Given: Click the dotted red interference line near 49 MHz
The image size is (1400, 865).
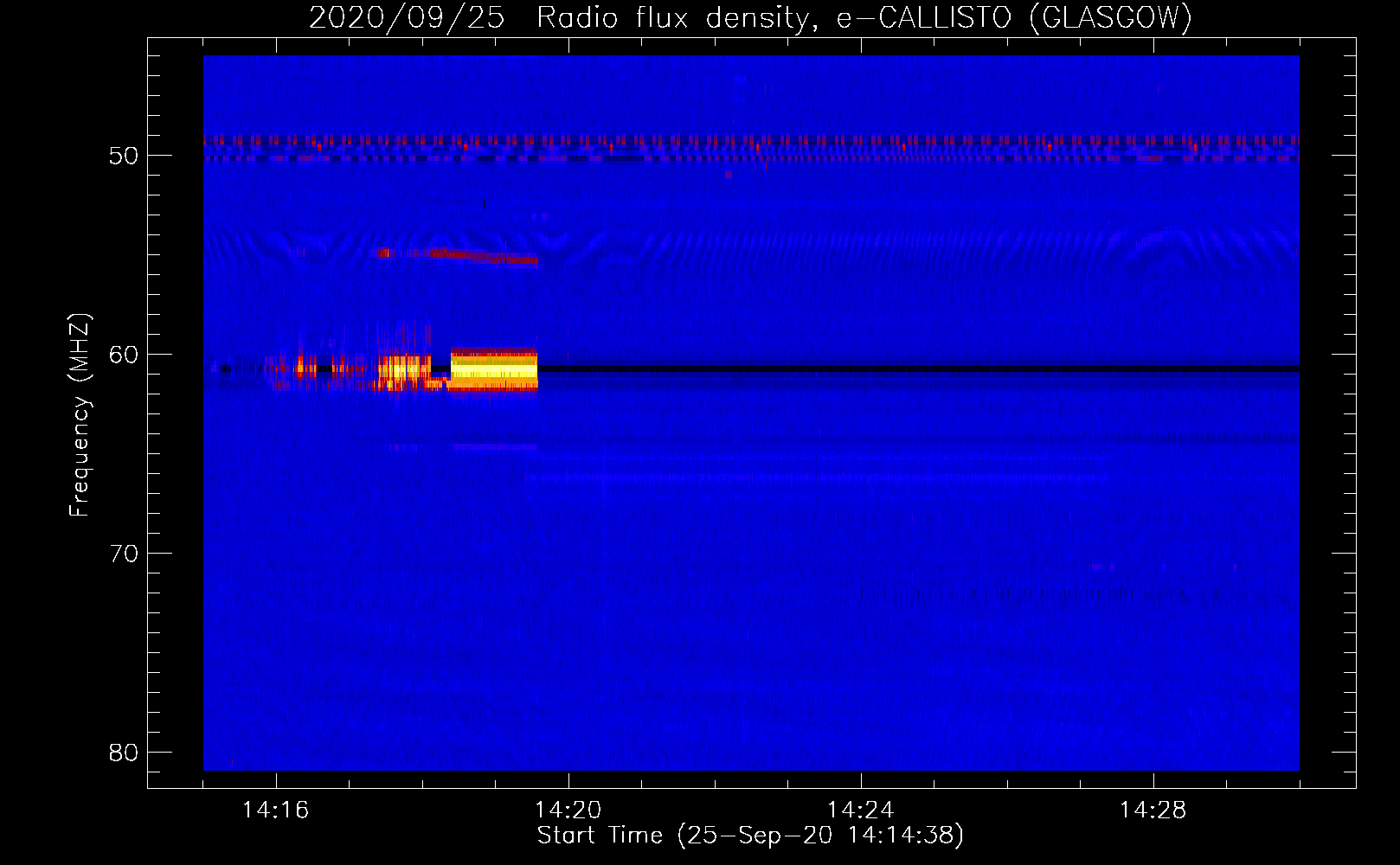Looking at the screenshot, I should (x=751, y=140).
